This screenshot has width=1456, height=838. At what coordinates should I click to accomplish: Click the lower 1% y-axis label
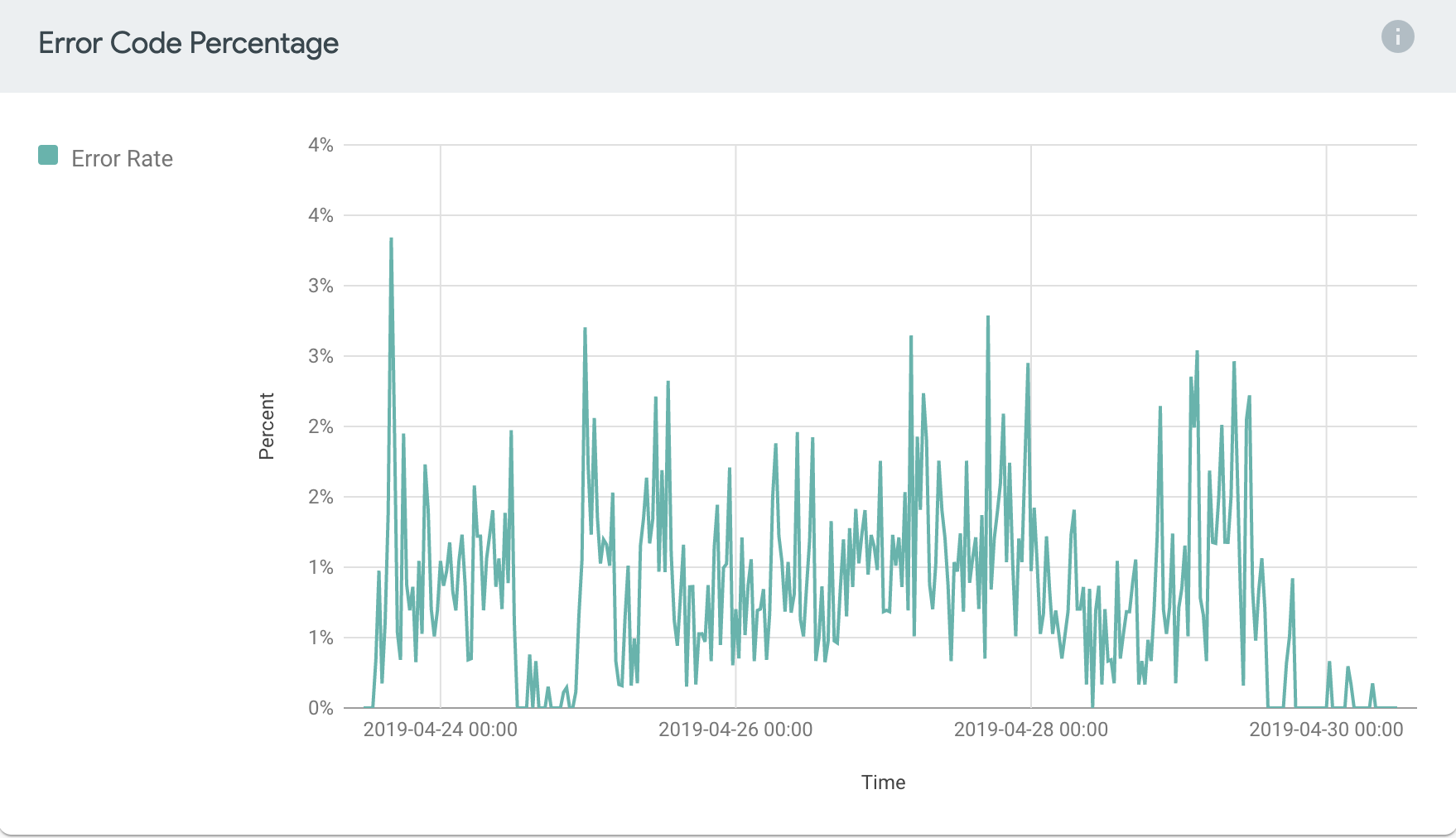pos(321,638)
